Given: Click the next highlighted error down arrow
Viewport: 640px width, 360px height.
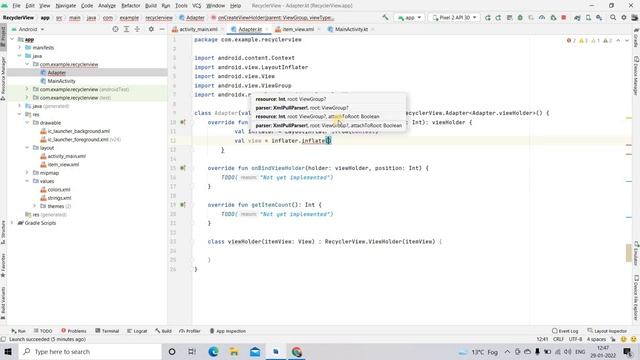Looking at the screenshot, I should point(627,40).
